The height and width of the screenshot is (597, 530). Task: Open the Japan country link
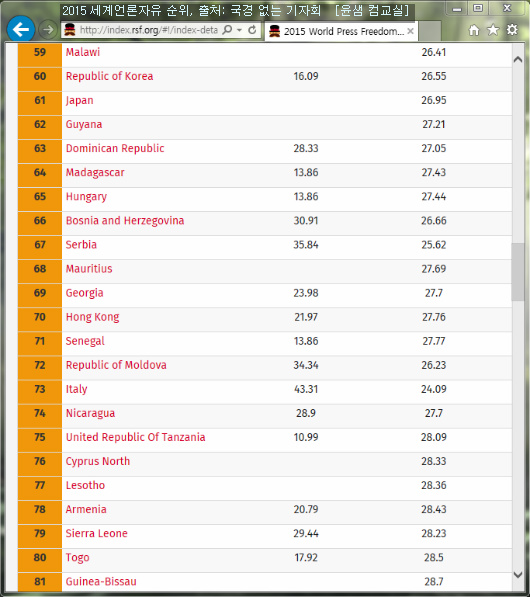(x=80, y=101)
